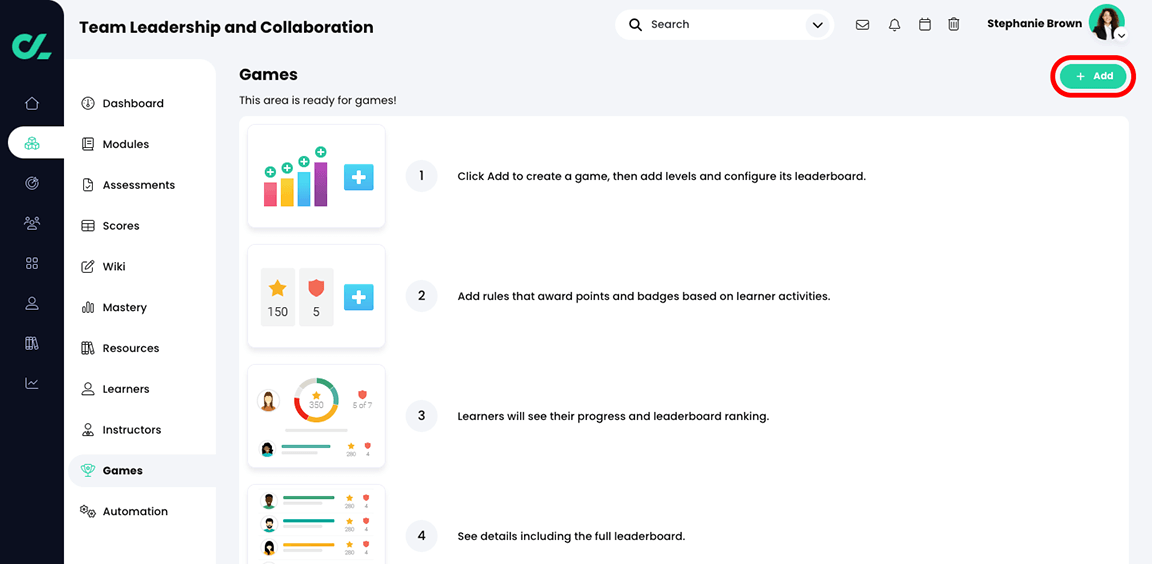The image size is (1152, 564).
Task: Click the app logo in top-left corner
Action: pyautogui.click(x=31, y=46)
